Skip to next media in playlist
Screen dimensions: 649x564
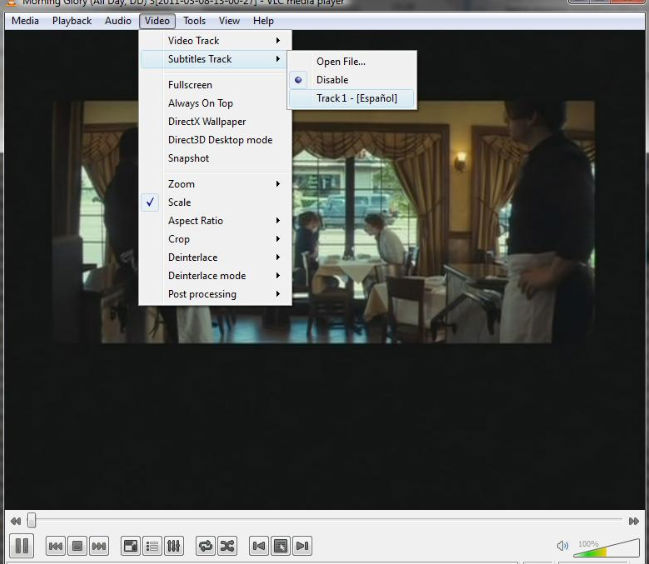[99, 546]
